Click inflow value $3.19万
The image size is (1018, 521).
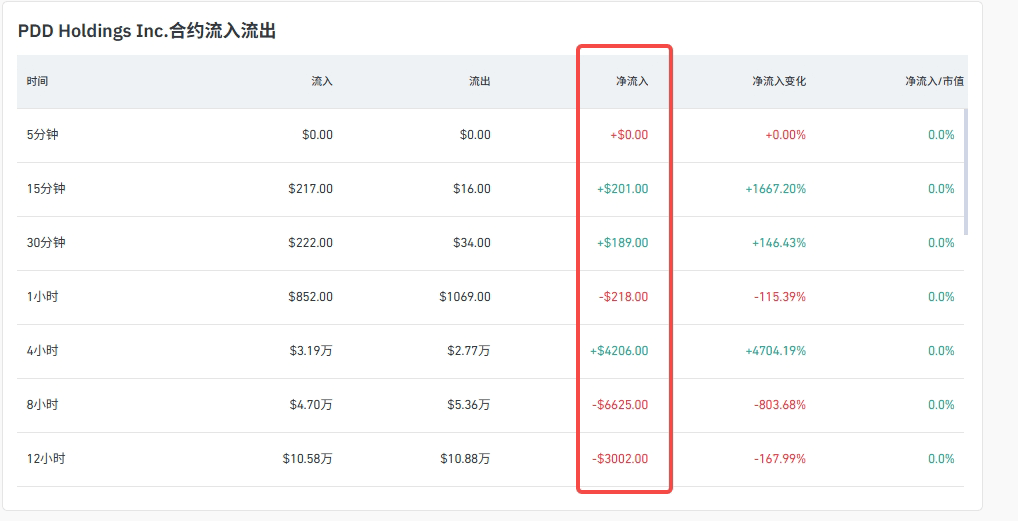pyautogui.click(x=312, y=350)
